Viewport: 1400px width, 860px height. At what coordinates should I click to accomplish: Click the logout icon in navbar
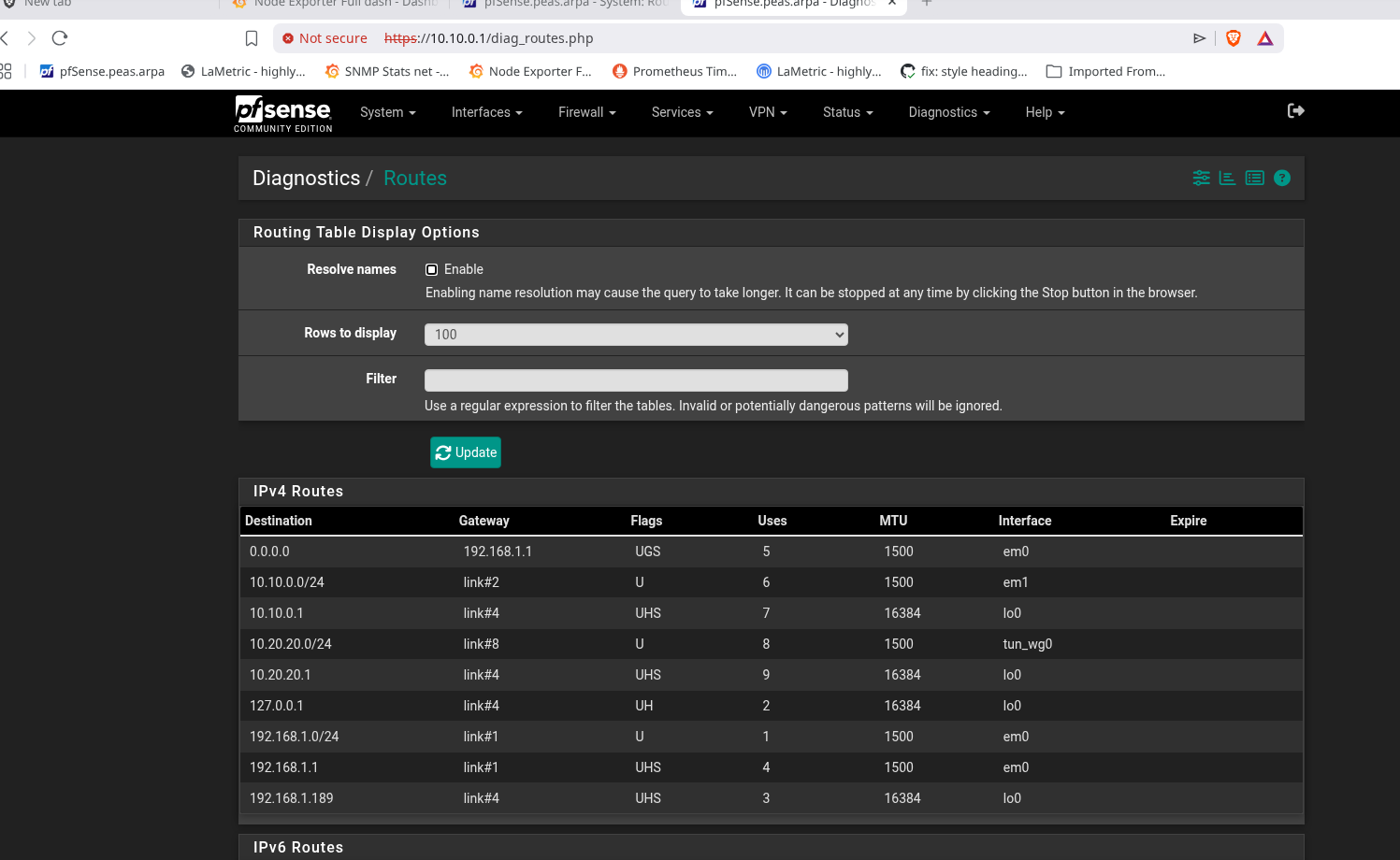1296,111
